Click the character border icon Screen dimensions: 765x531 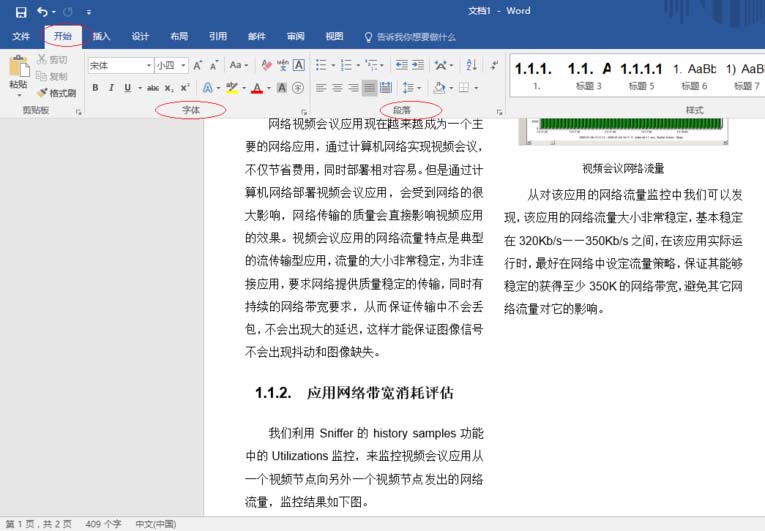pyautogui.click(x=299, y=65)
